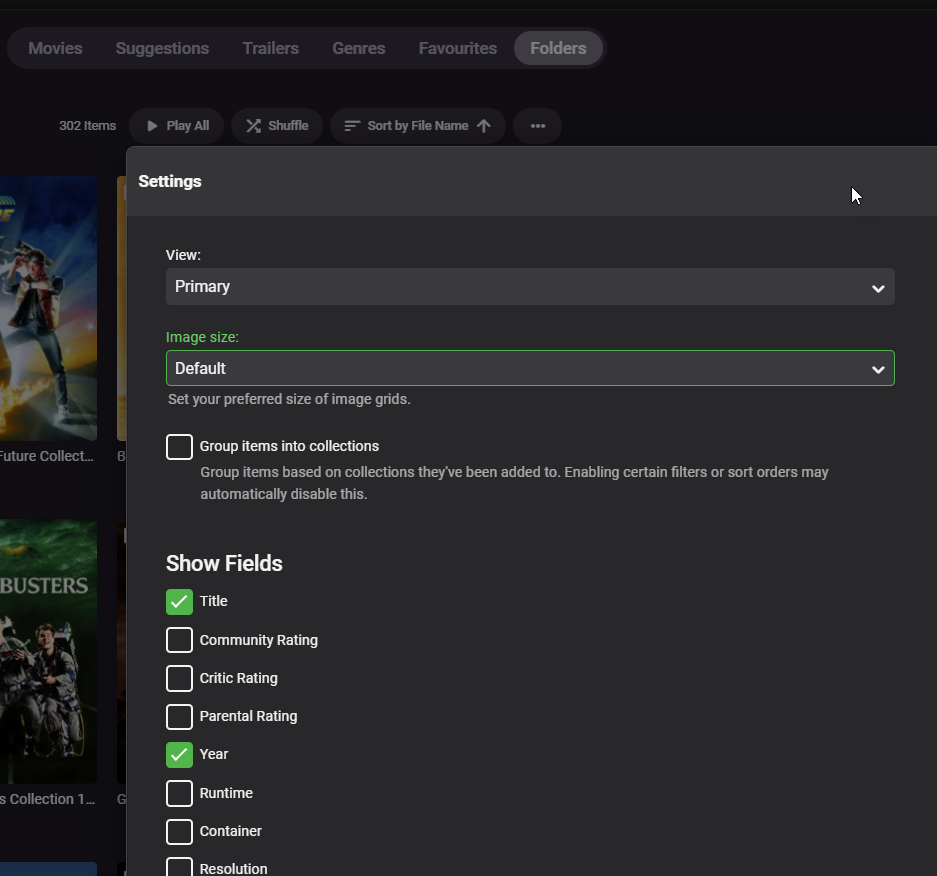Switch to the Movies tab
This screenshot has height=876, width=937.
point(55,48)
